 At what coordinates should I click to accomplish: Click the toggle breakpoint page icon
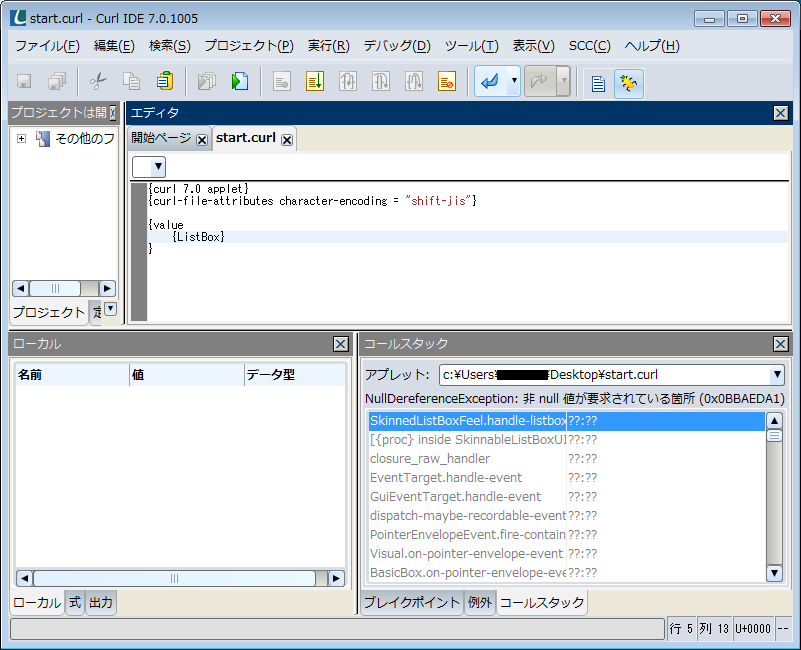tap(281, 81)
